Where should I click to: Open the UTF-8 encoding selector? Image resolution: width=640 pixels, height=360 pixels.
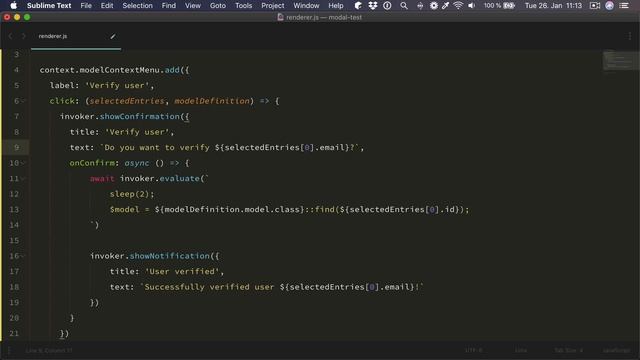(x=473, y=350)
